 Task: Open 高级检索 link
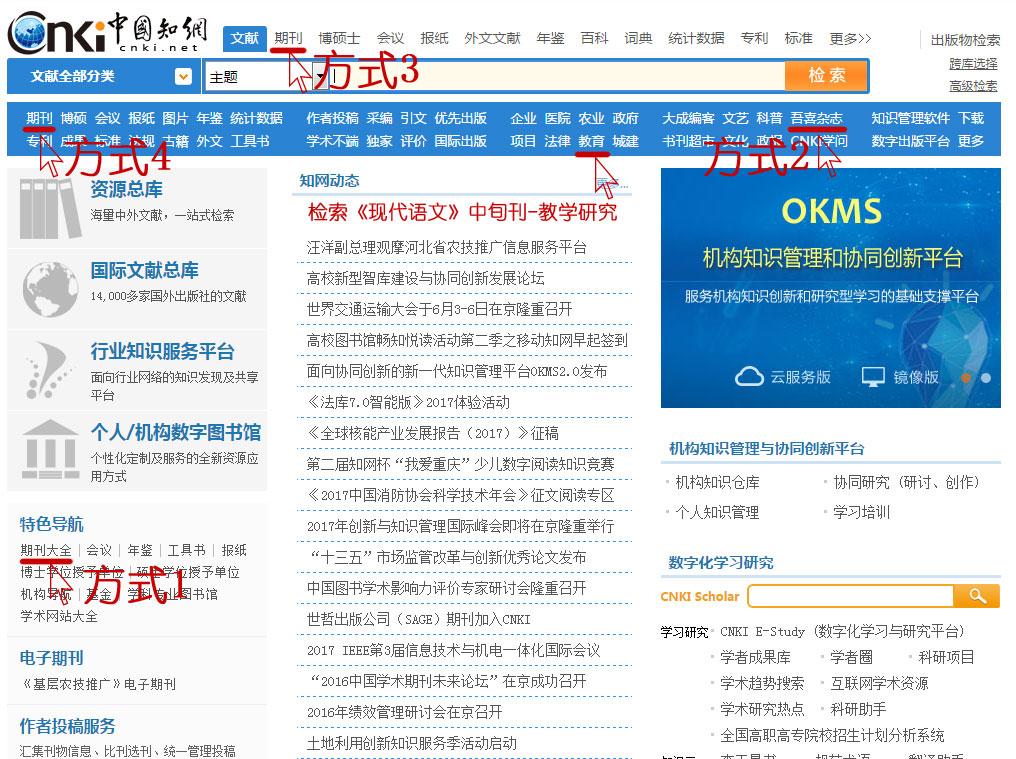tap(973, 86)
